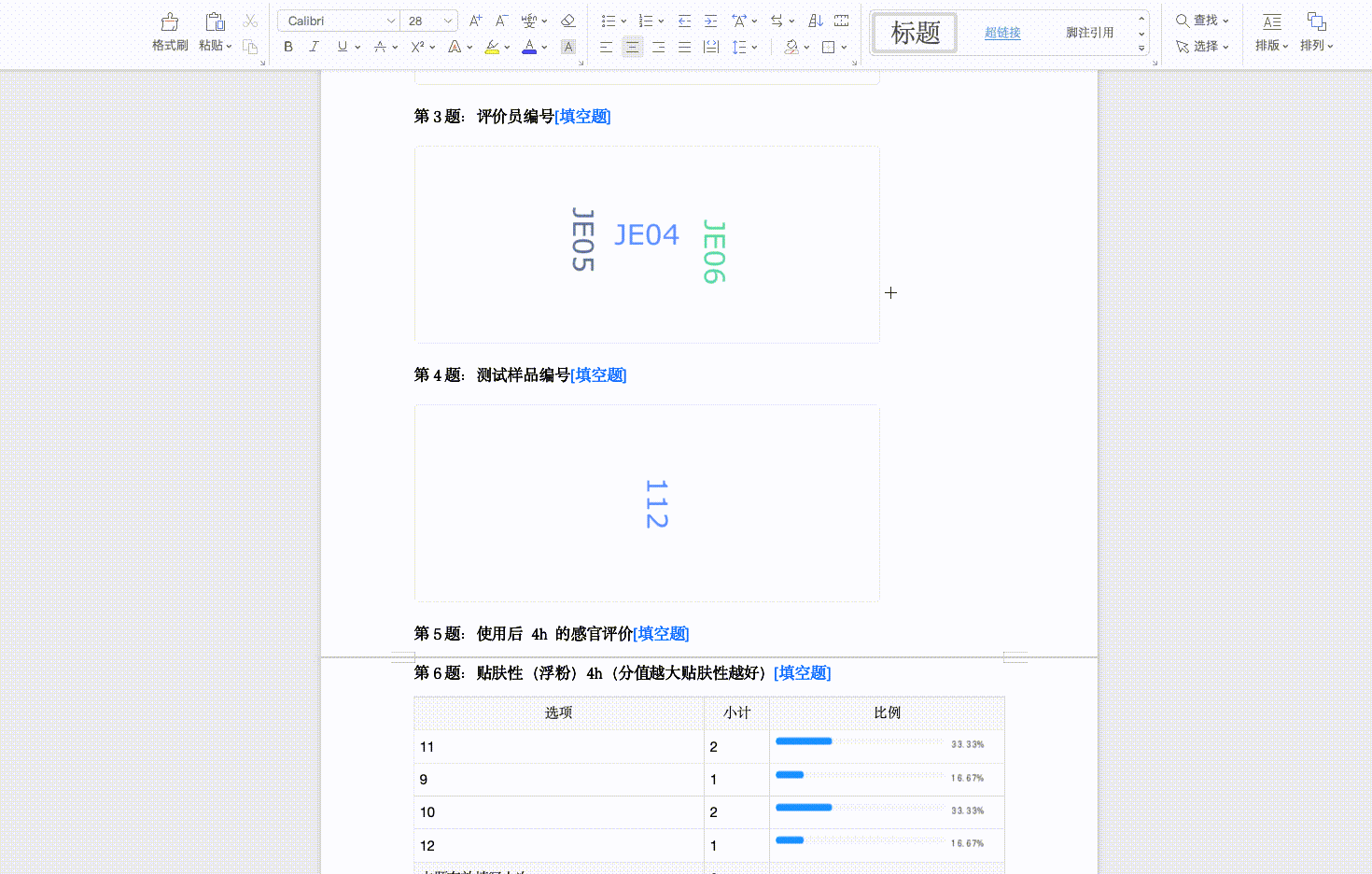Toggle character shading A icon
The width and height of the screenshot is (1372, 874).
tap(568, 47)
